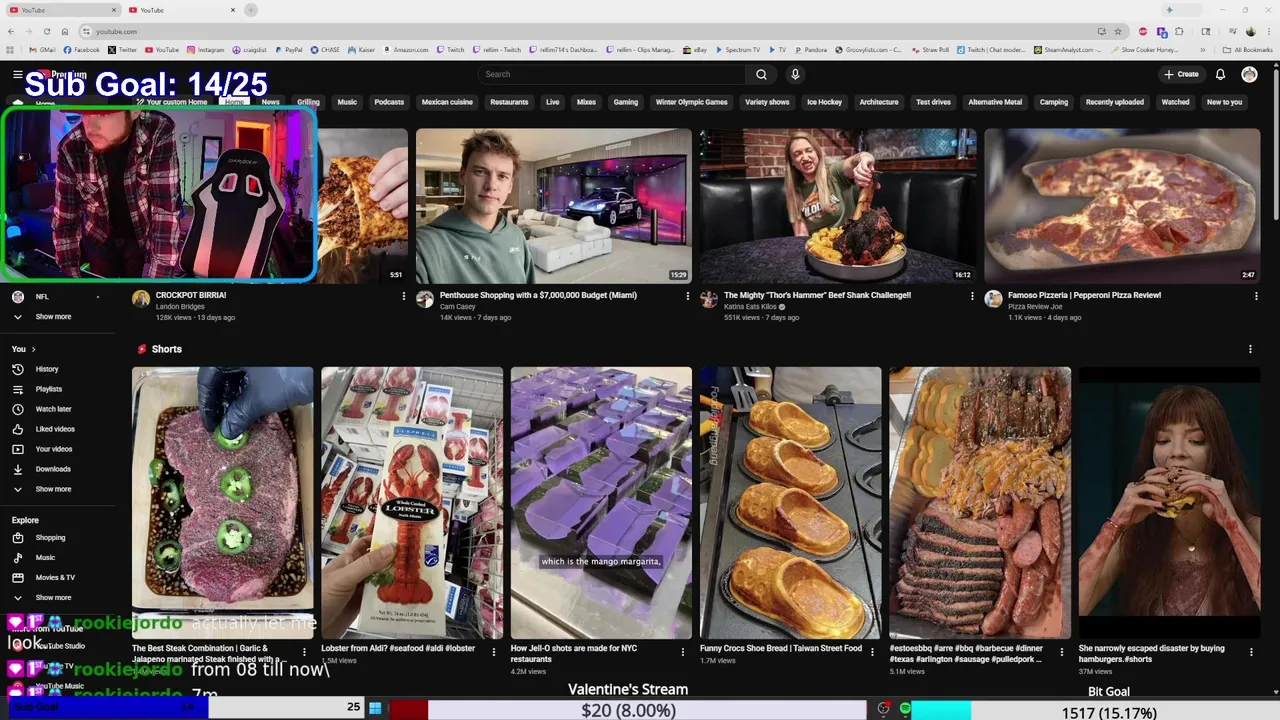Play the Famoso Pizzeria pizza thumbnail
1280x720 pixels.
[1122, 206]
